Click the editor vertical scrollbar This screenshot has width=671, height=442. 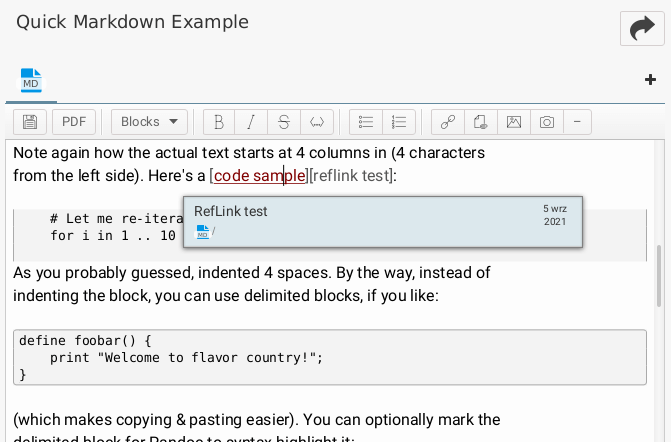pyautogui.click(x=658, y=276)
